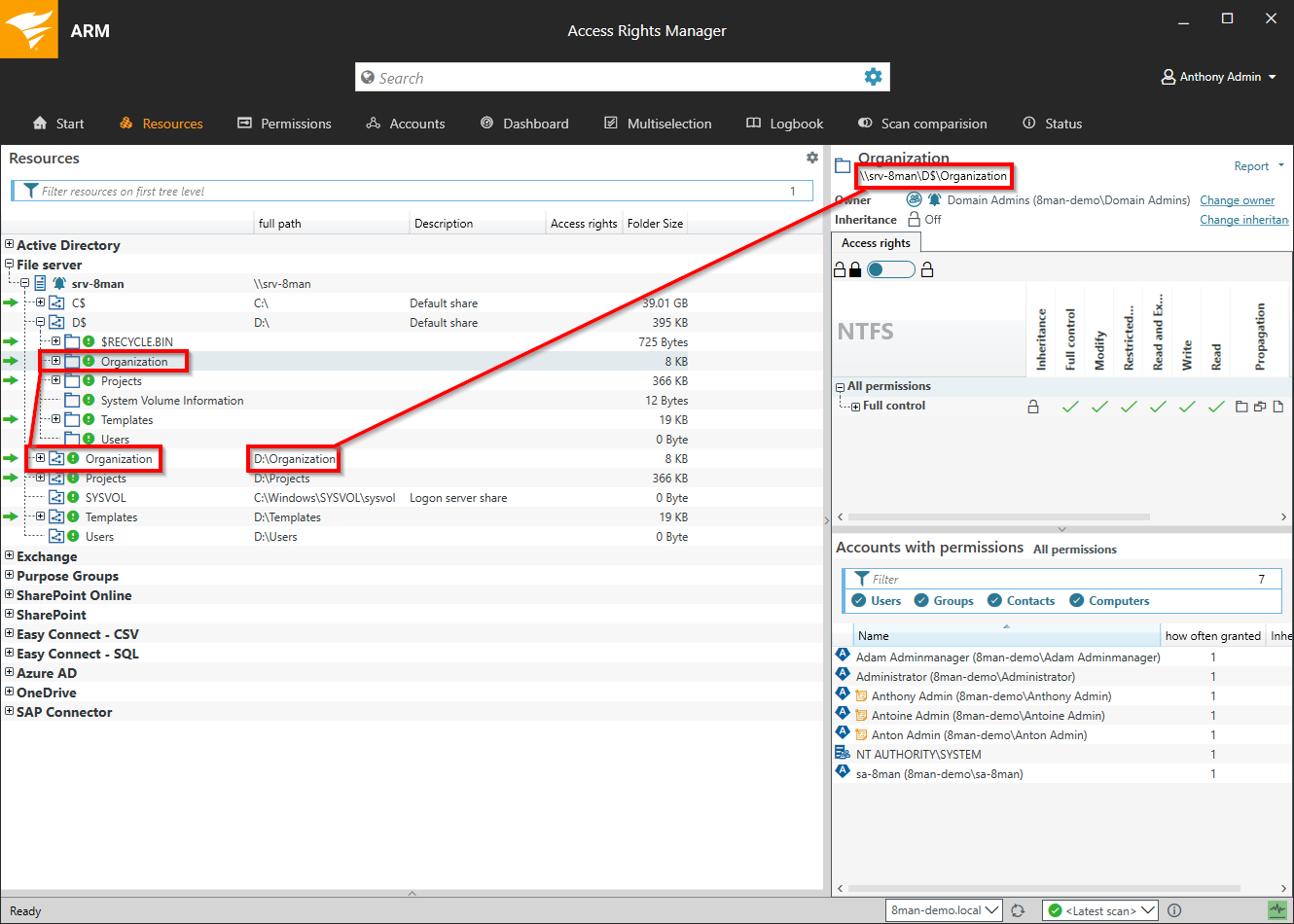1294x924 pixels.
Task: Toggle the Computers filter checkbox
Action: pos(1077,600)
